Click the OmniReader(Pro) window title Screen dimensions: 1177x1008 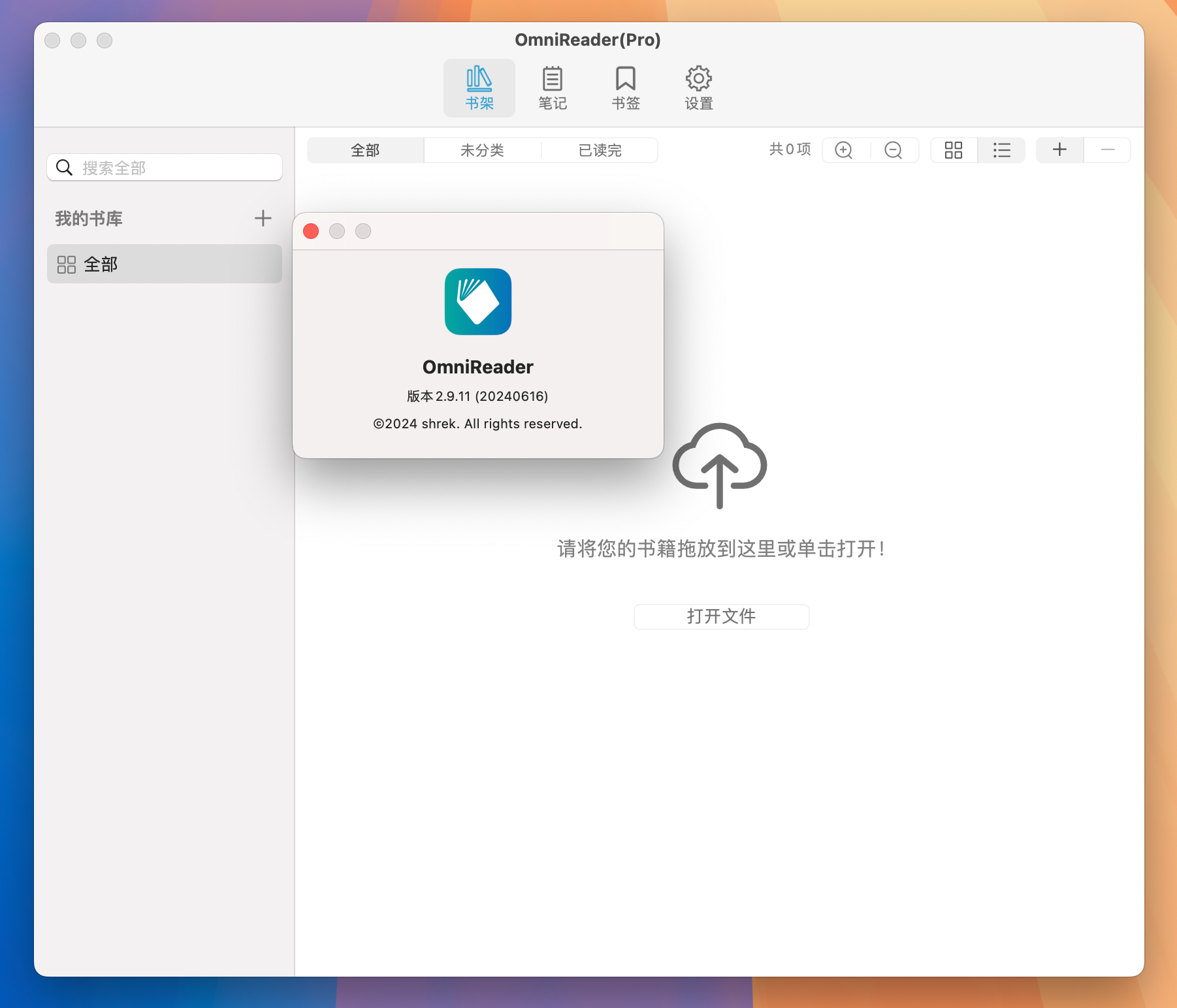click(588, 40)
